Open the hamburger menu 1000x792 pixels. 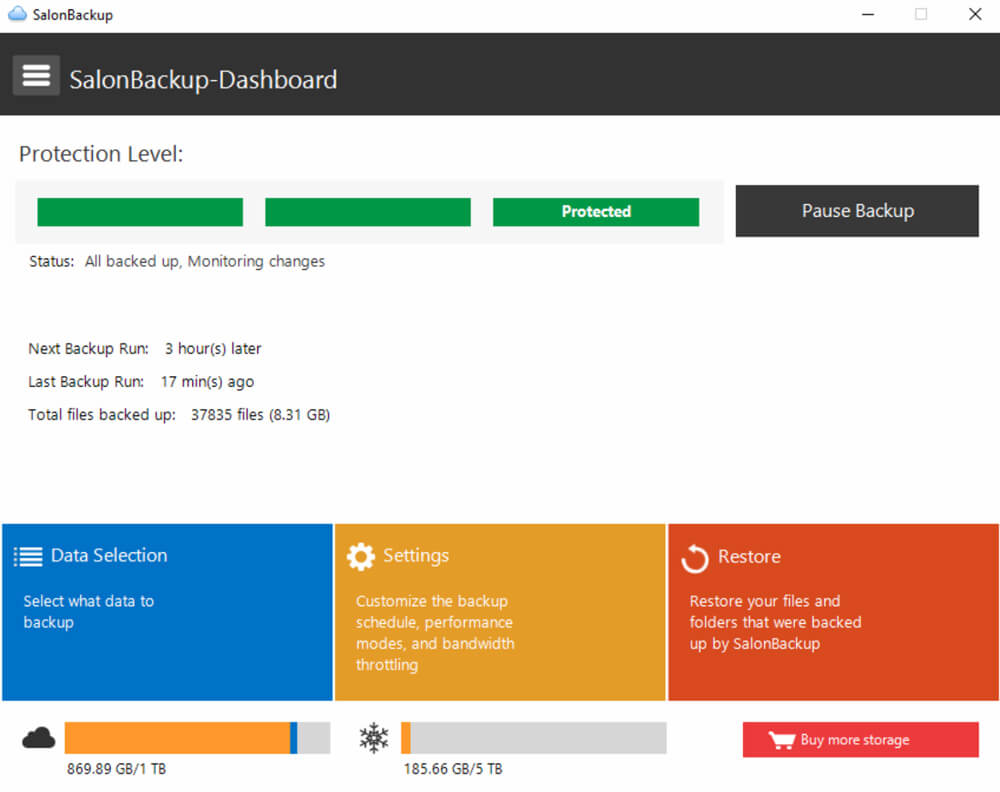click(36, 75)
